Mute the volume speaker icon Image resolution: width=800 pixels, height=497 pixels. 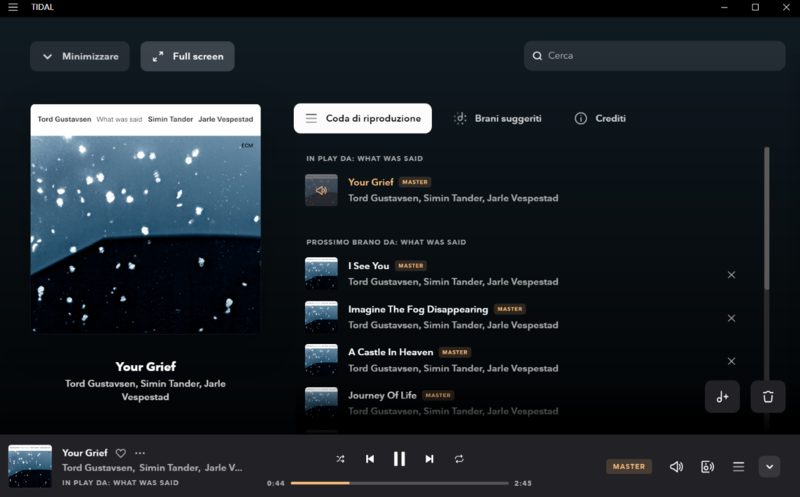677,466
